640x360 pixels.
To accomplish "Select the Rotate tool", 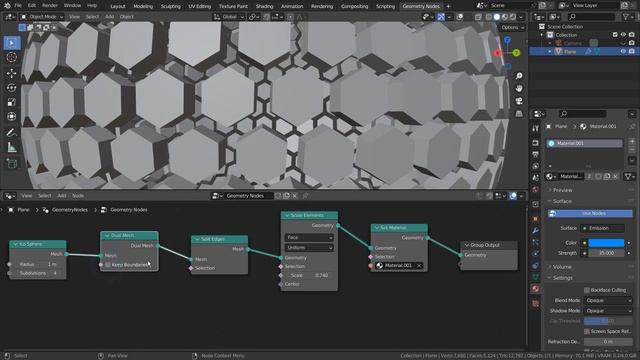I will [12, 87].
